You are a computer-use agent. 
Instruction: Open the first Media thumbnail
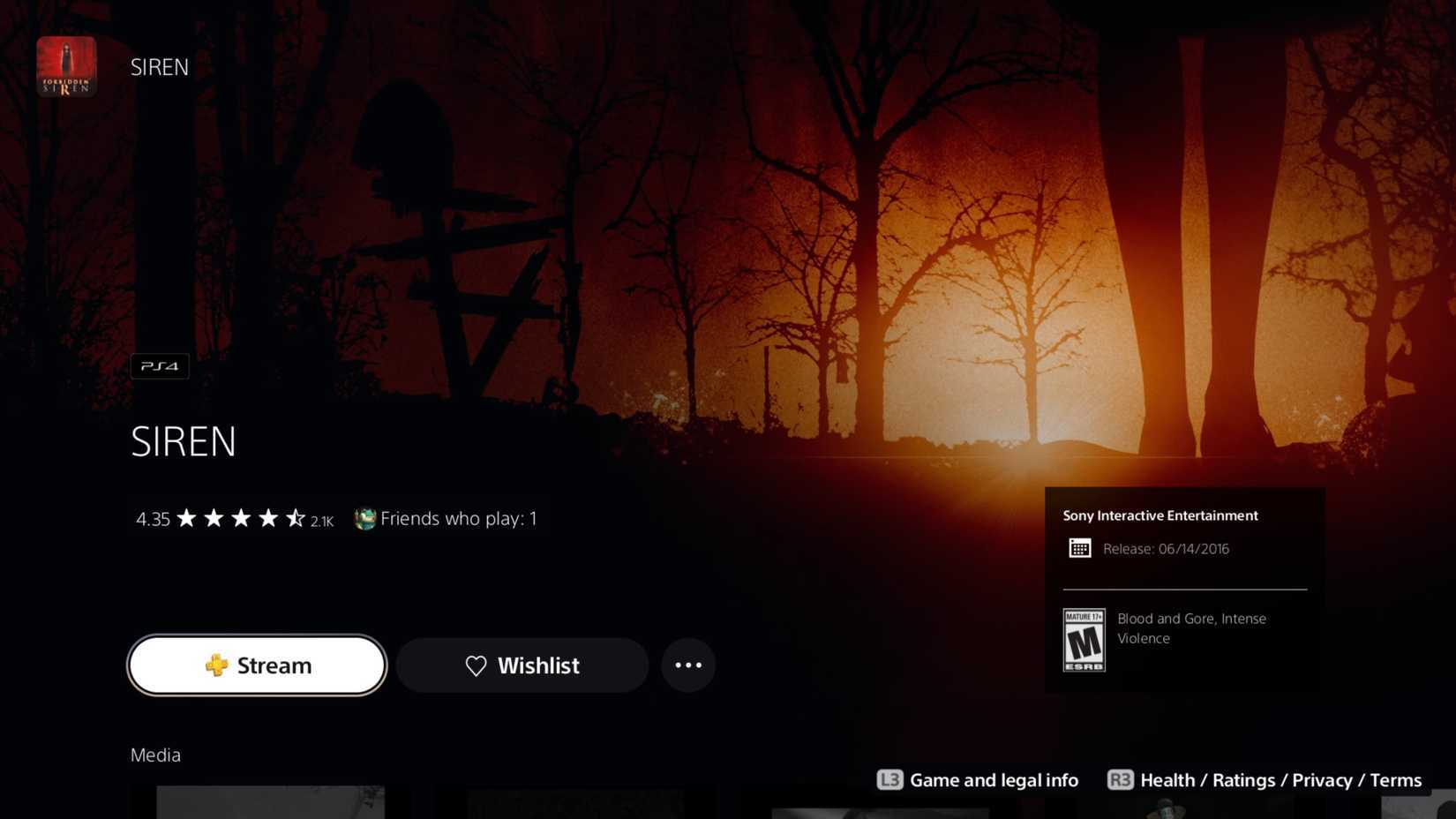270,802
